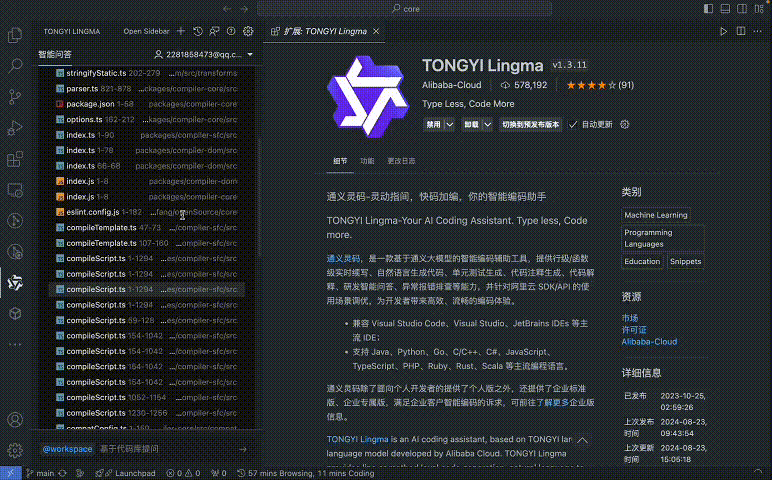This screenshot has width=772, height=480.
Task: Open the 通义灵码 link
Action: coord(343,258)
